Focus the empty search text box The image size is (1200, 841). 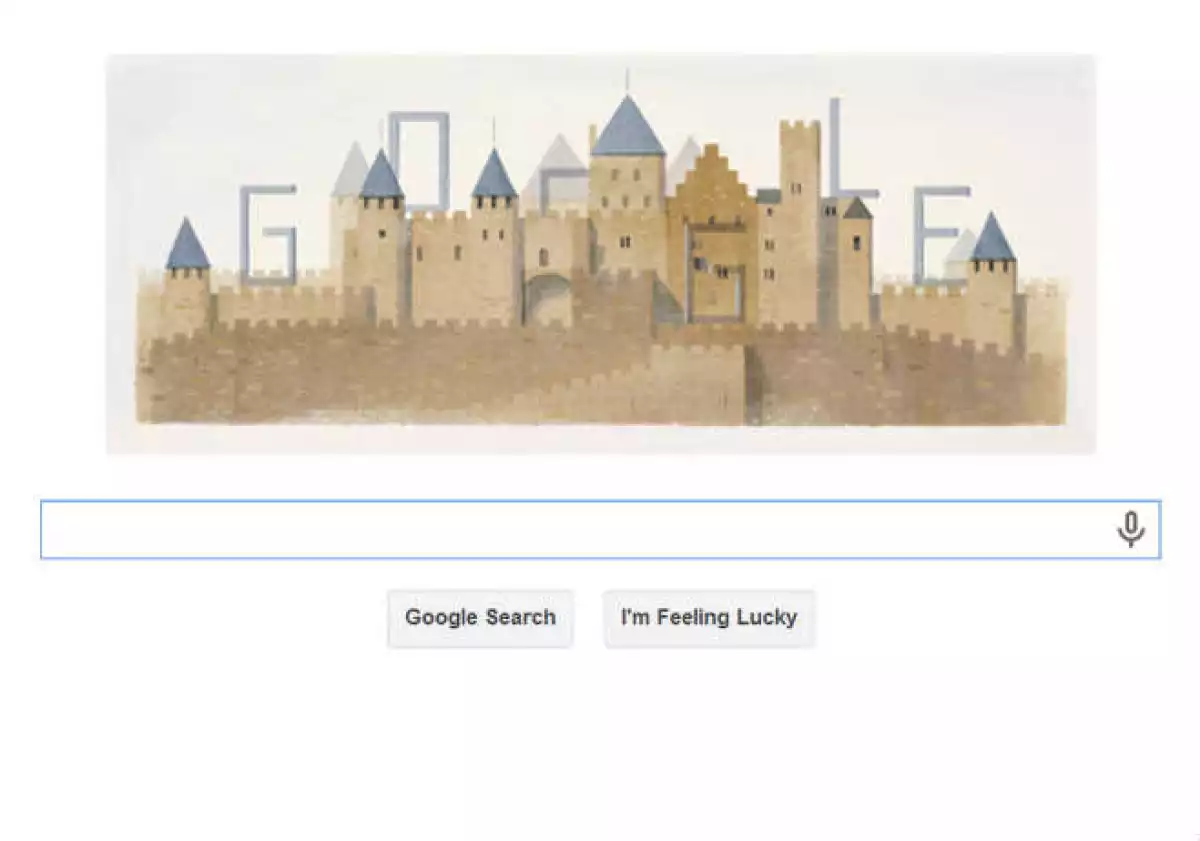(600, 529)
